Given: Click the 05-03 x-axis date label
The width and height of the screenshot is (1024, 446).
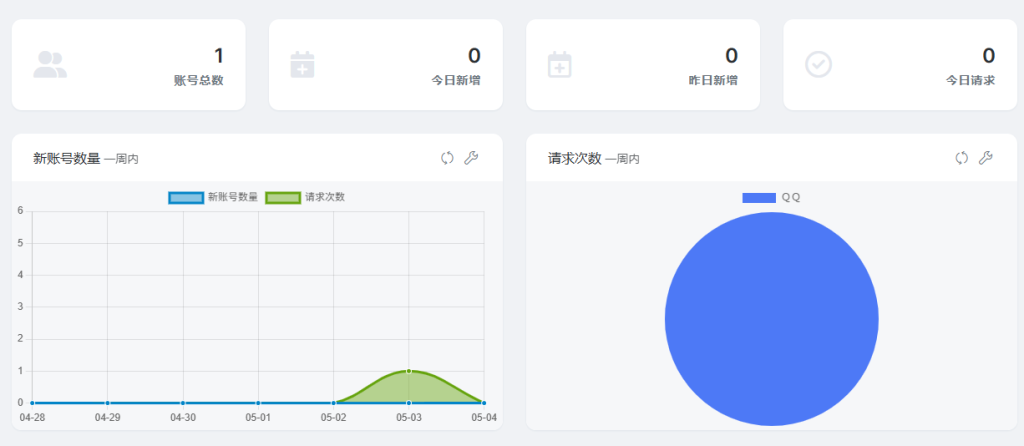Looking at the screenshot, I should pyautogui.click(x=409, y=417).
